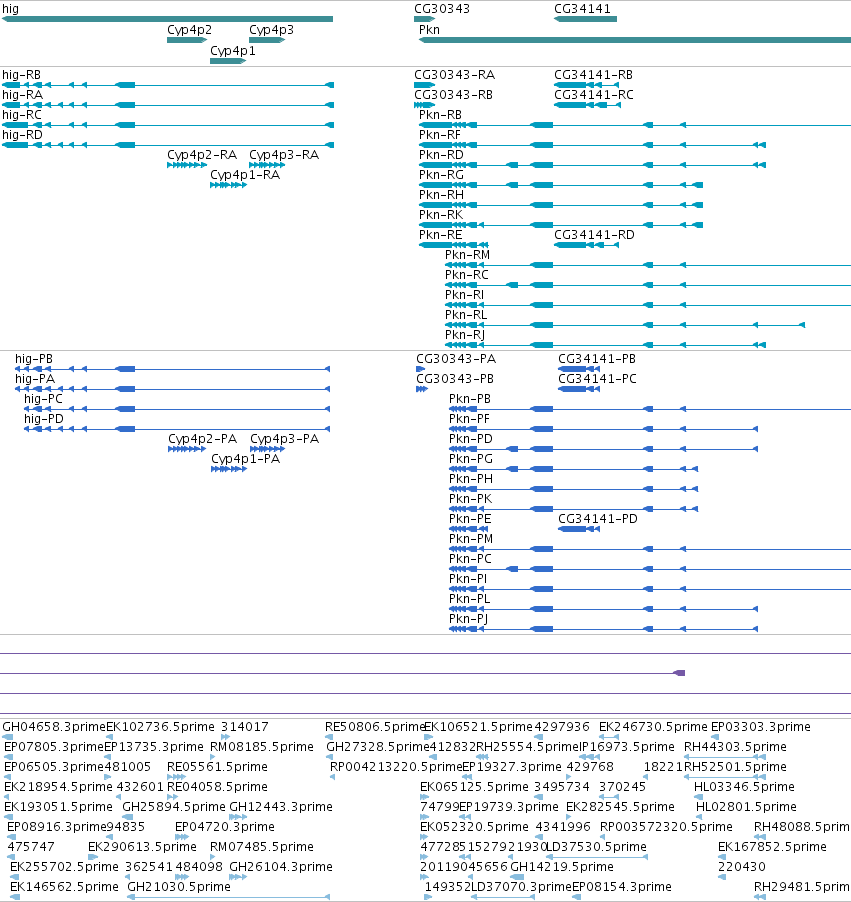Click the RH44303.5prime EST label
Image resolution: width=851 pixels, height=902 pixels.
click(735, 747)
